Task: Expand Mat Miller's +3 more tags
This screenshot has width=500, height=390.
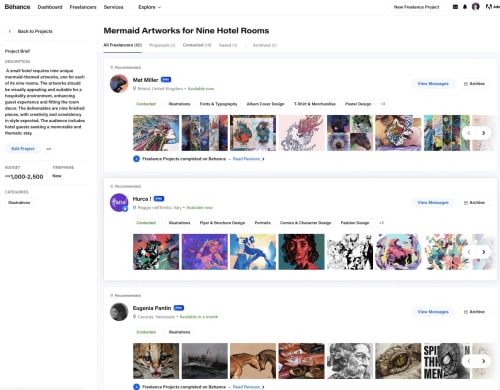Action: (383, 104)
